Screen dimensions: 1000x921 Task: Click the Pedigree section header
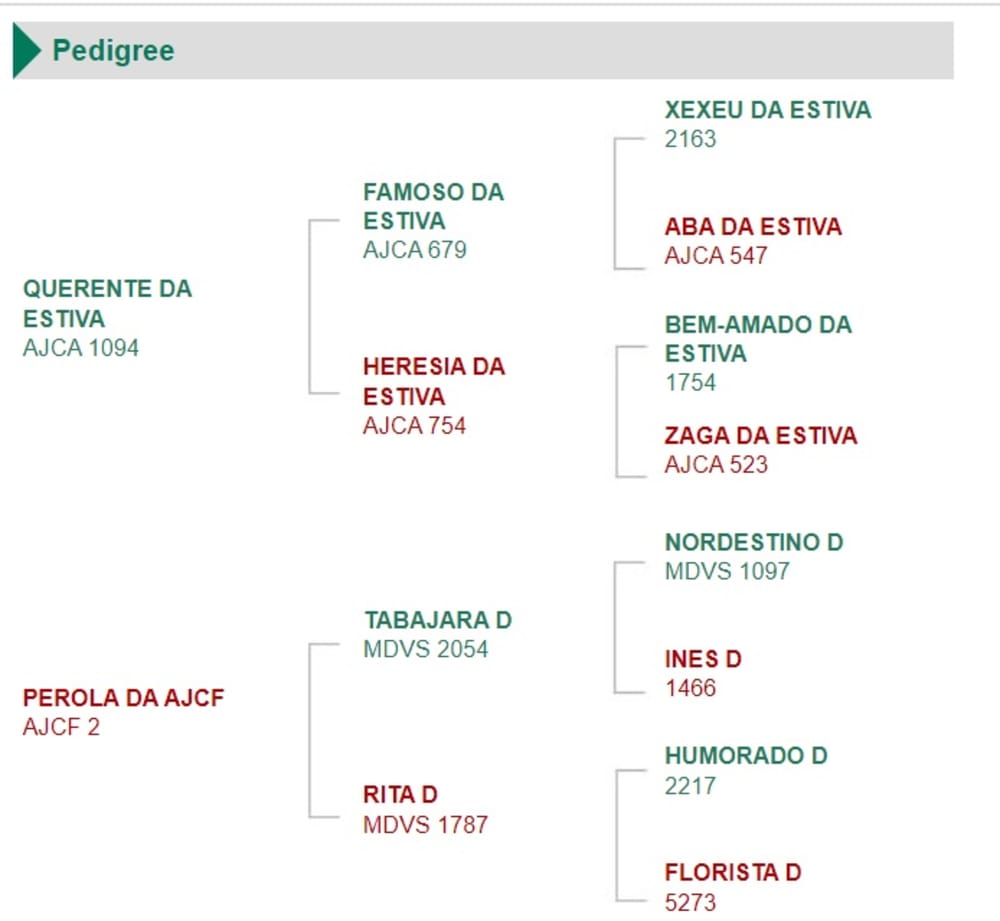click(113, 51)
